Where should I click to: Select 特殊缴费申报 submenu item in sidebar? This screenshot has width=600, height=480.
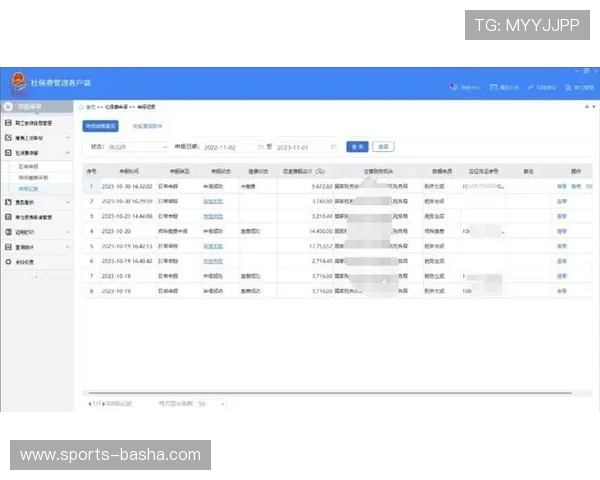pos(33,178)
